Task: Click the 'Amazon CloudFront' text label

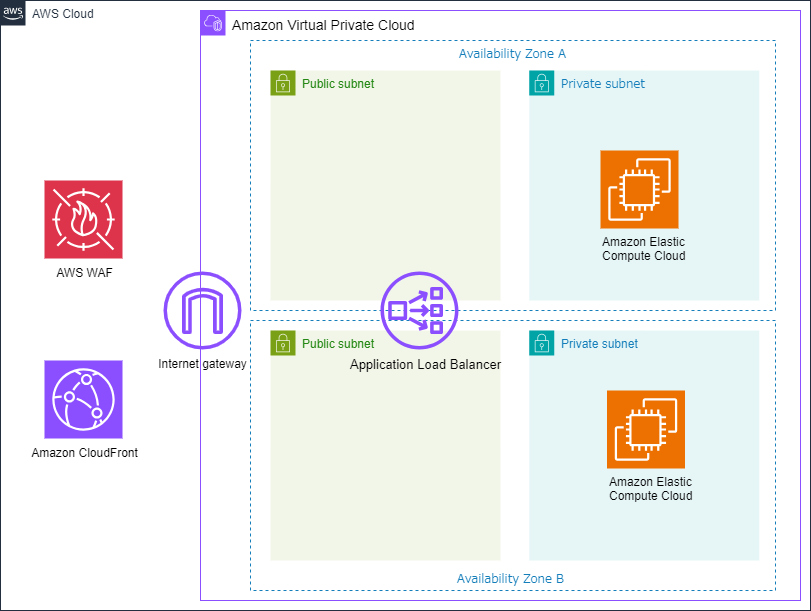Action: (x=85, y=453)
